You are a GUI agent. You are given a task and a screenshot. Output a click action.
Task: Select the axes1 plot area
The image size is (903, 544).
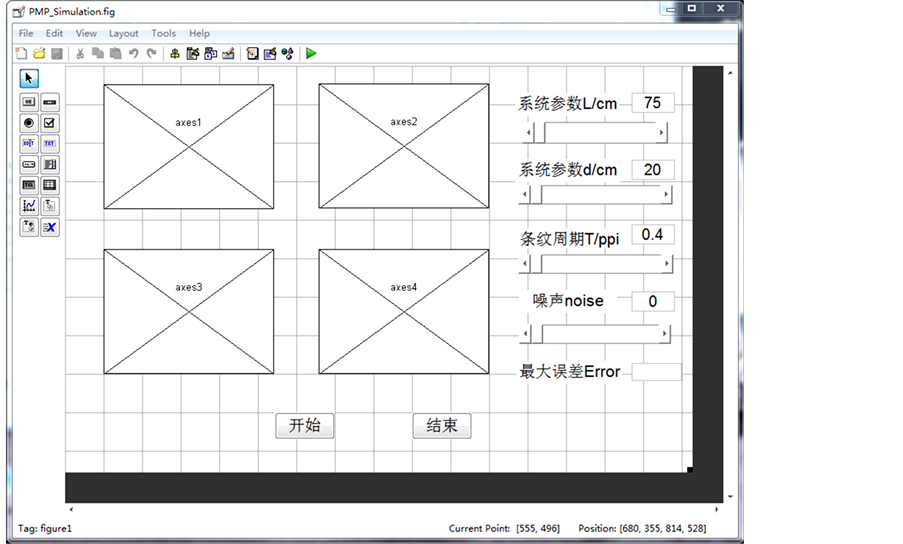tap(189, 147)
